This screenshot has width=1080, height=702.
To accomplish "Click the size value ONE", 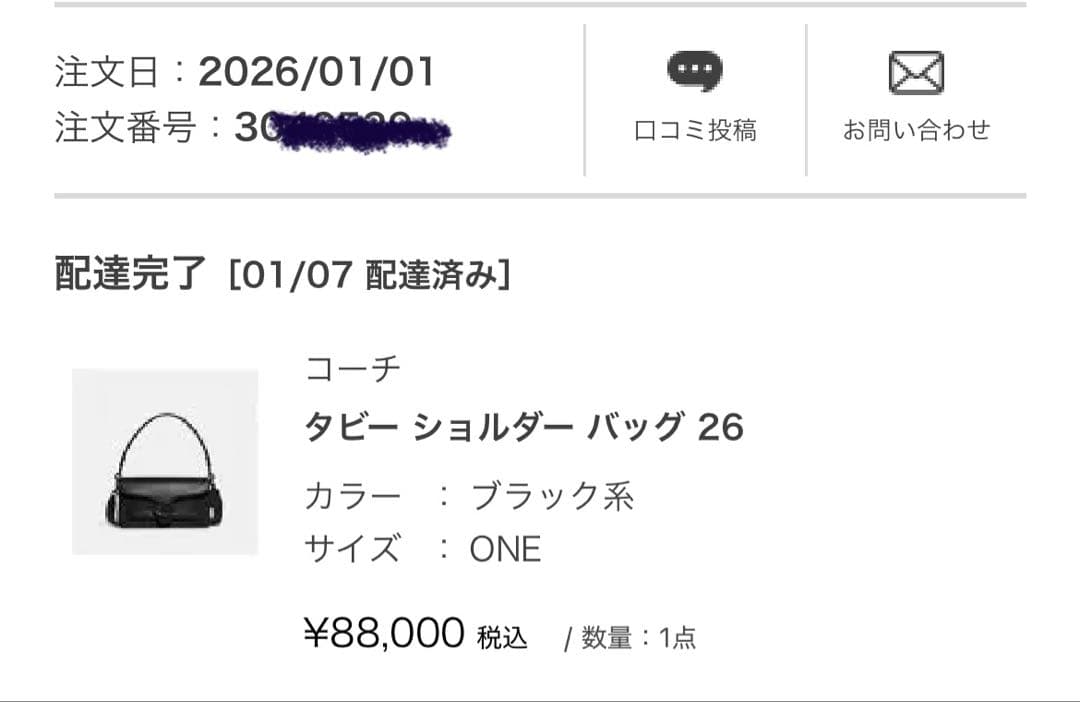I will click(x=508, y=548).
